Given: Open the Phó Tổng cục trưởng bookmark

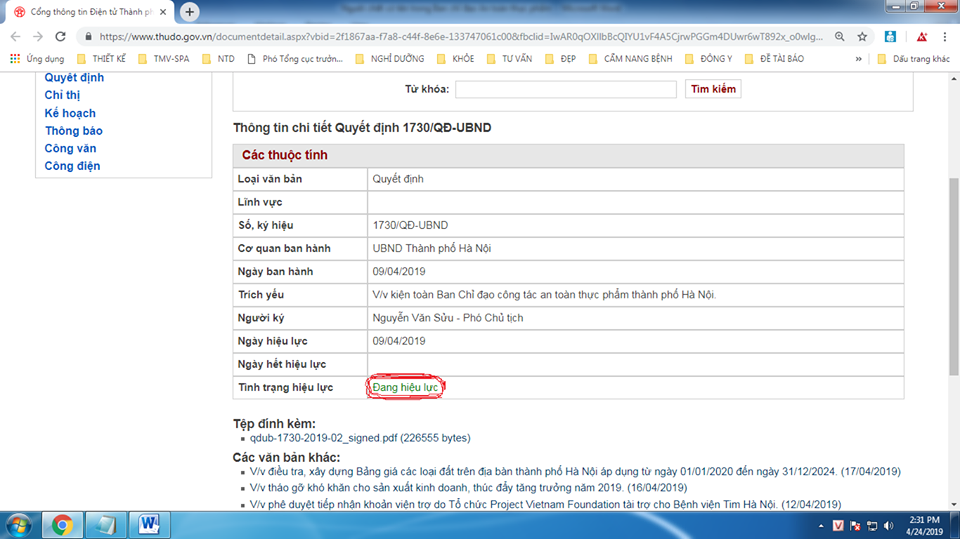Looking at the screenshot, I should click(x=294, y=59).
